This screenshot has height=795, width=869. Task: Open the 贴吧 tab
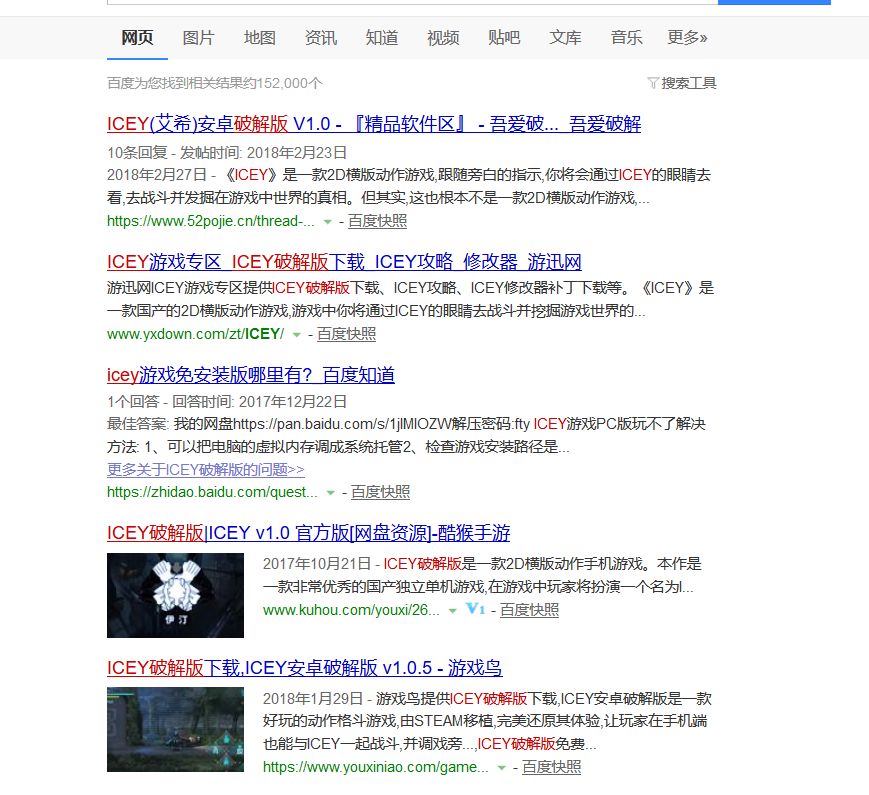click(504, 38)
